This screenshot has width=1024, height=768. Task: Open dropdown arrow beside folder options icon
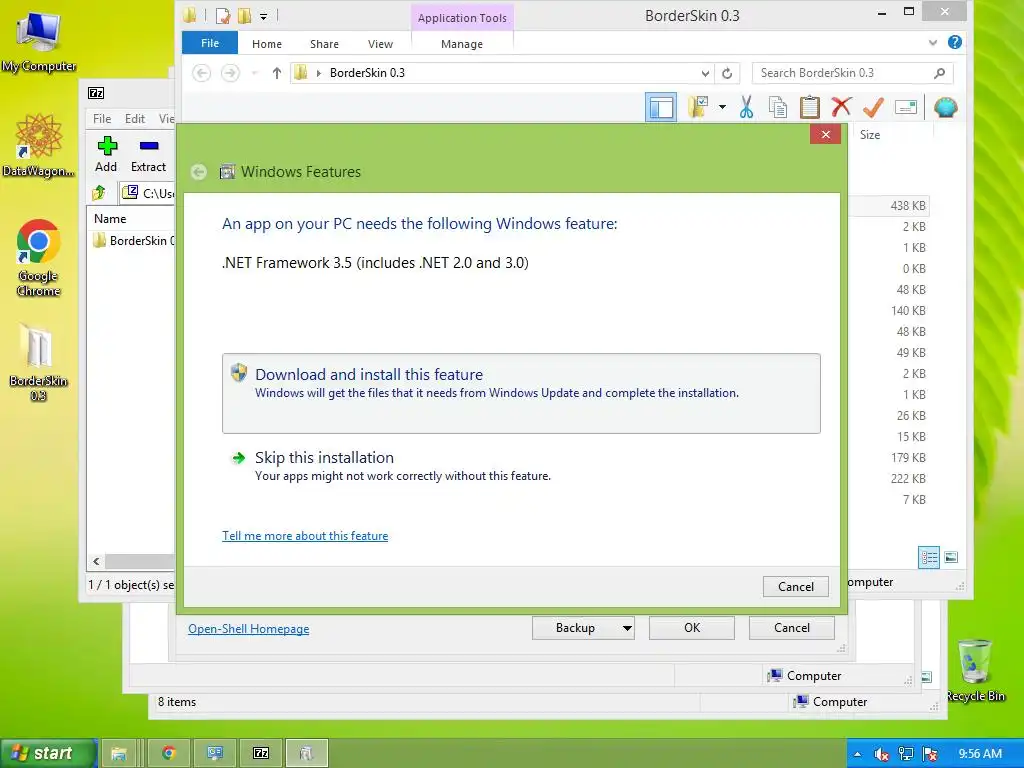click(x=722, y=107)
